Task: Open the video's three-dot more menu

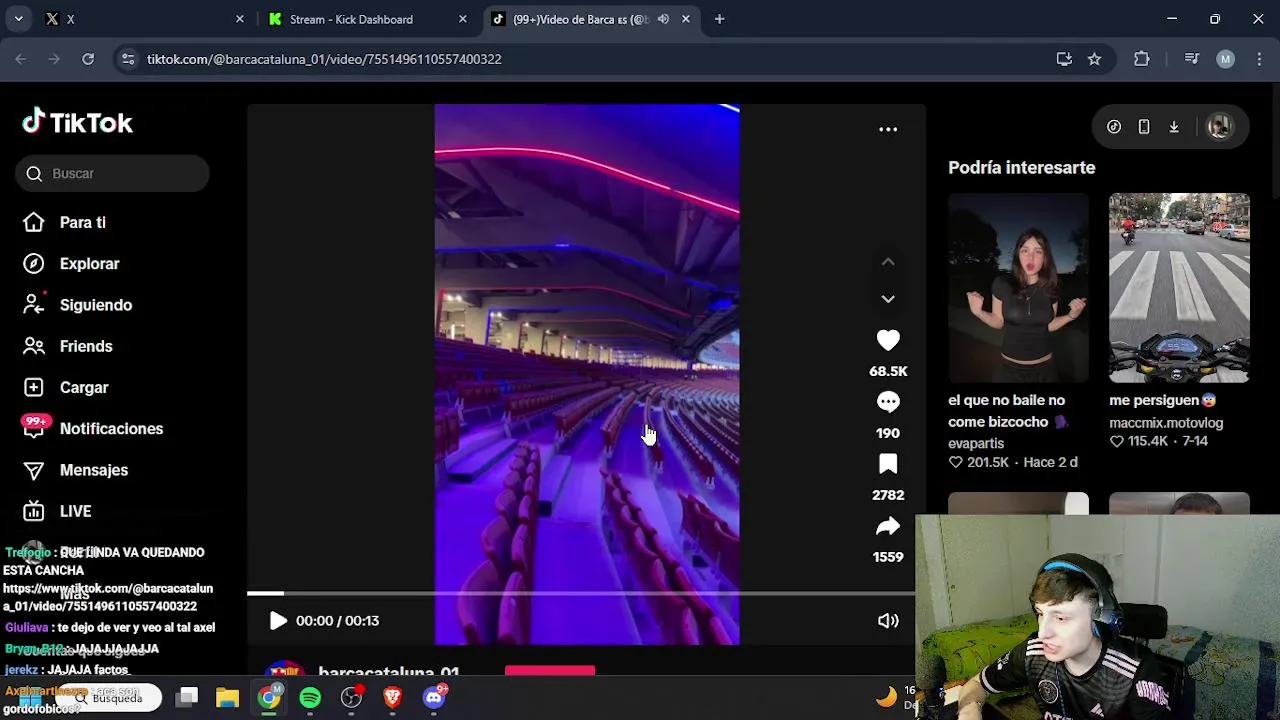Action: click(x=888, y=129)
